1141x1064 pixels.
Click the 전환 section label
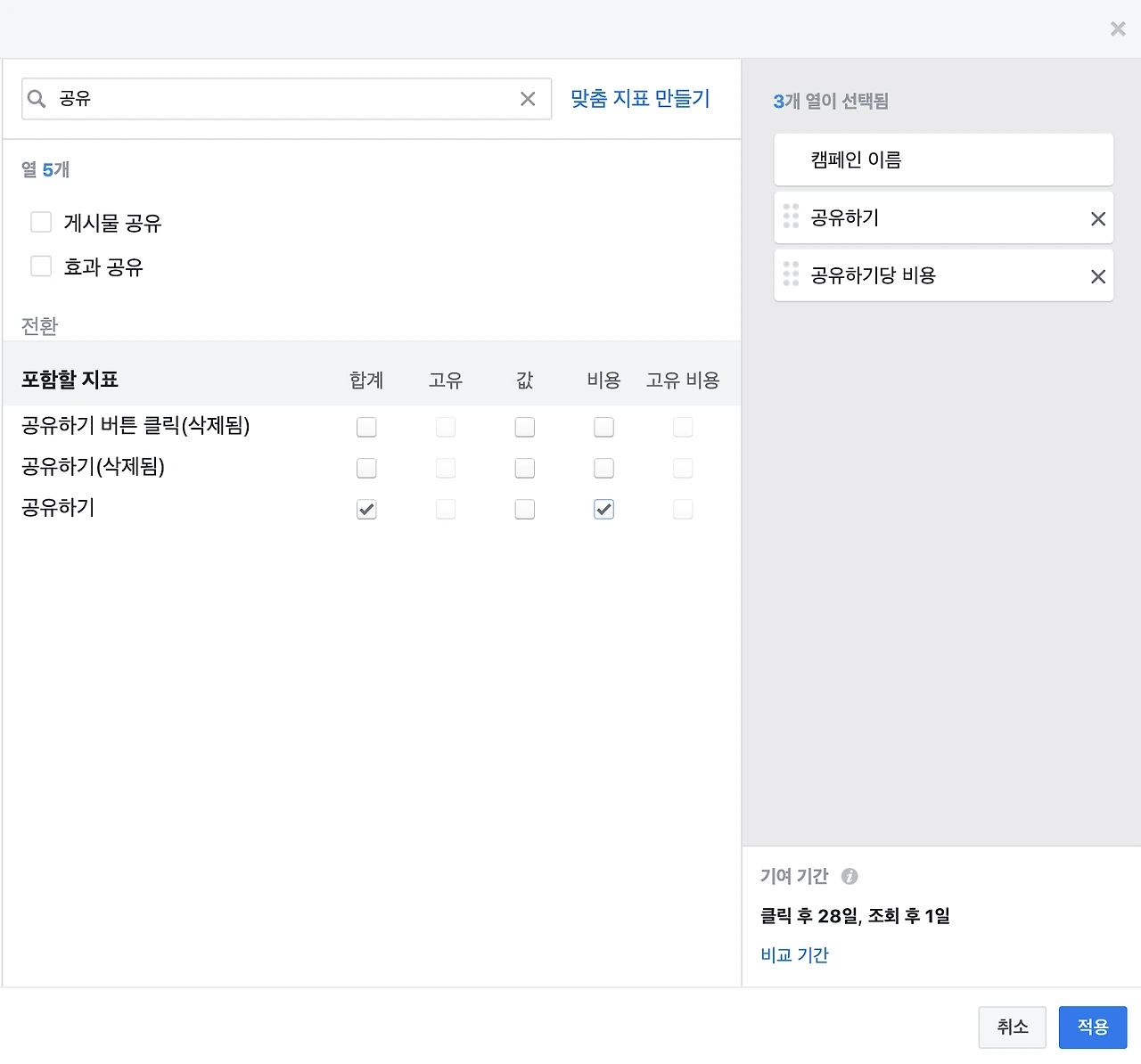coord(39,327)
